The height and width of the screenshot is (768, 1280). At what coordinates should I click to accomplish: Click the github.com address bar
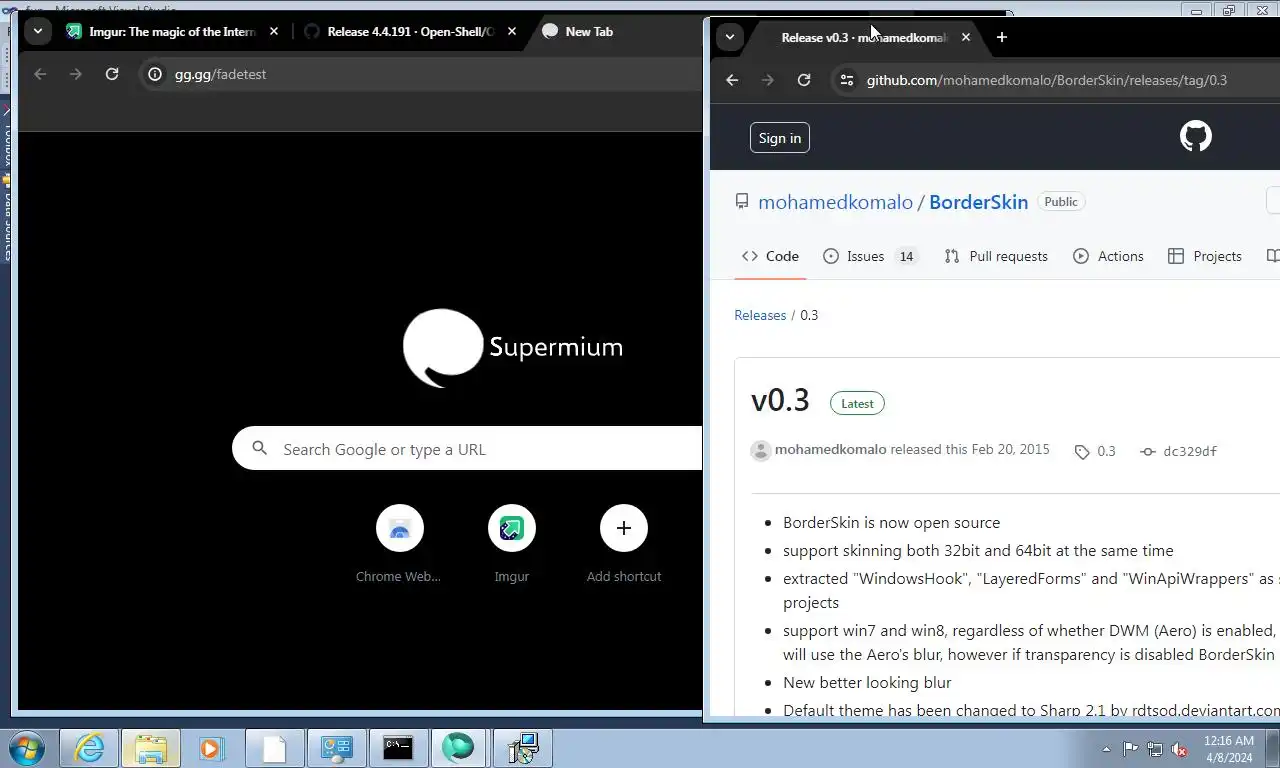(1056, 80)
